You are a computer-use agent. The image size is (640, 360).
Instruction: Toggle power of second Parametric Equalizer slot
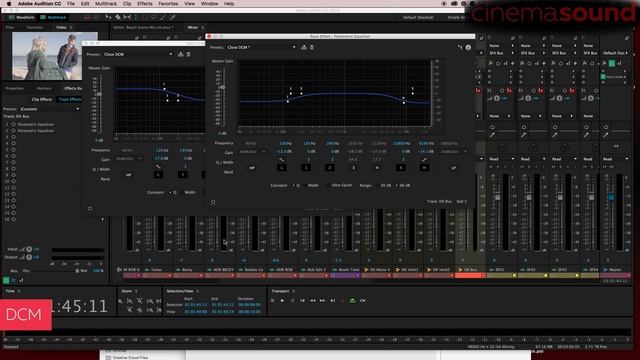point(13,131)
